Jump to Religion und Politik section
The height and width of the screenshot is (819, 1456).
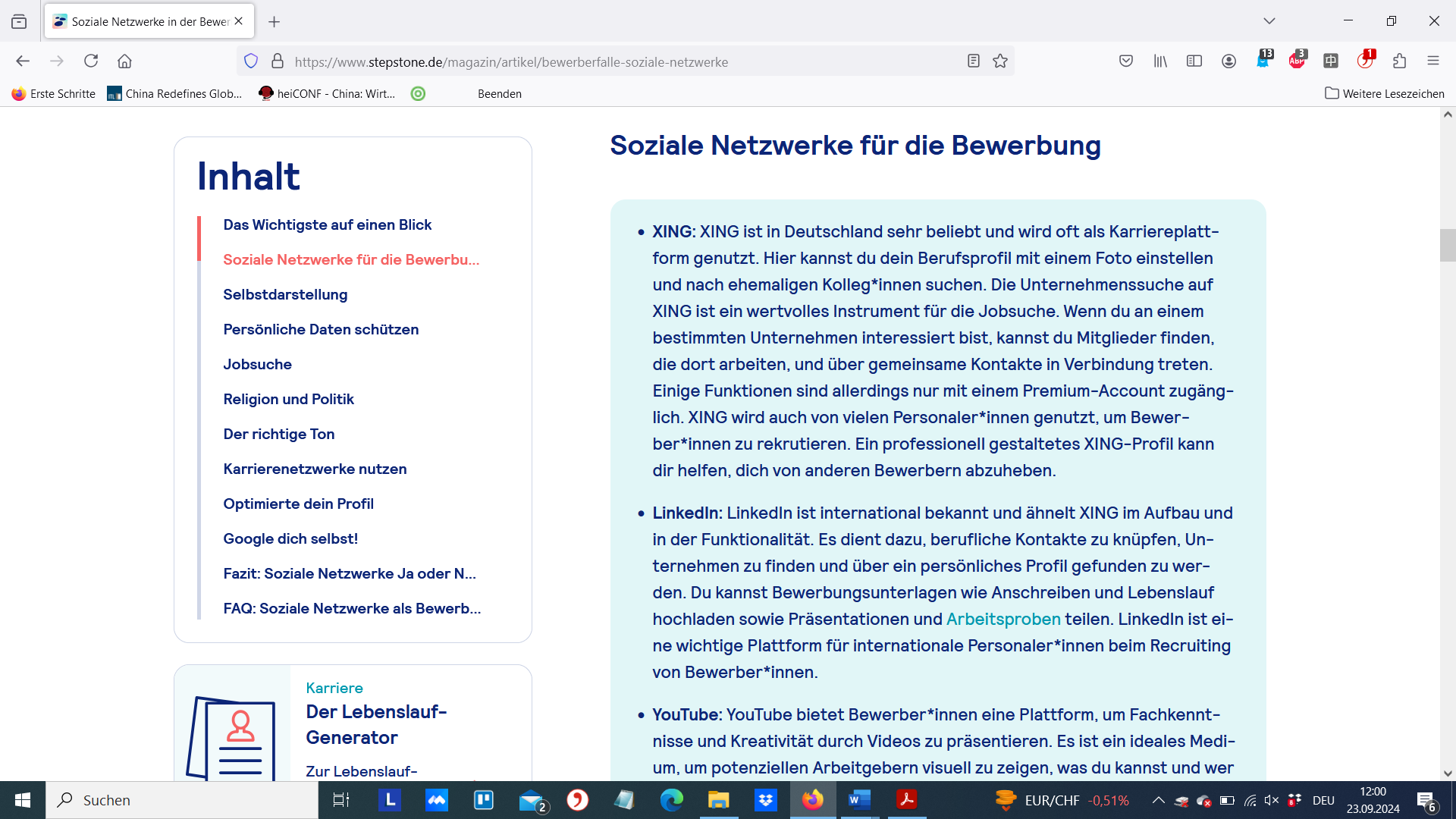[288, 399]
